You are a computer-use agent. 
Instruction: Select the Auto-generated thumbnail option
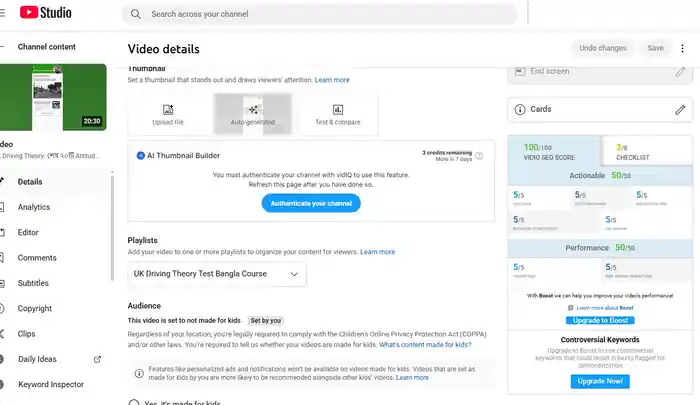(253, 114)
